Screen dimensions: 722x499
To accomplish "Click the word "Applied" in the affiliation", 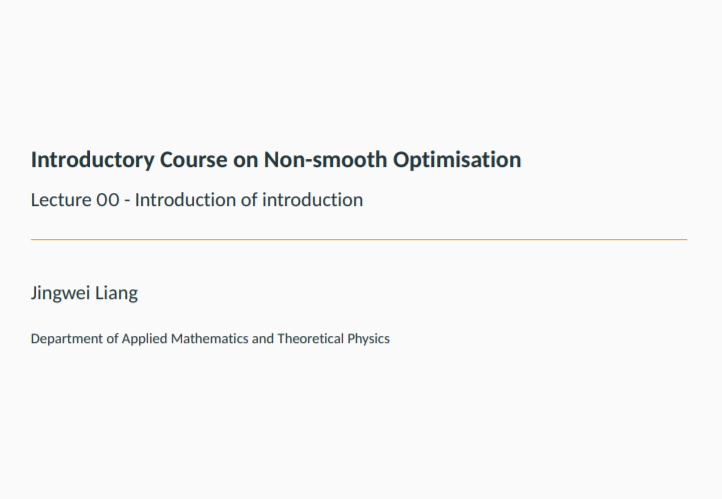I will tap(144, 339).
